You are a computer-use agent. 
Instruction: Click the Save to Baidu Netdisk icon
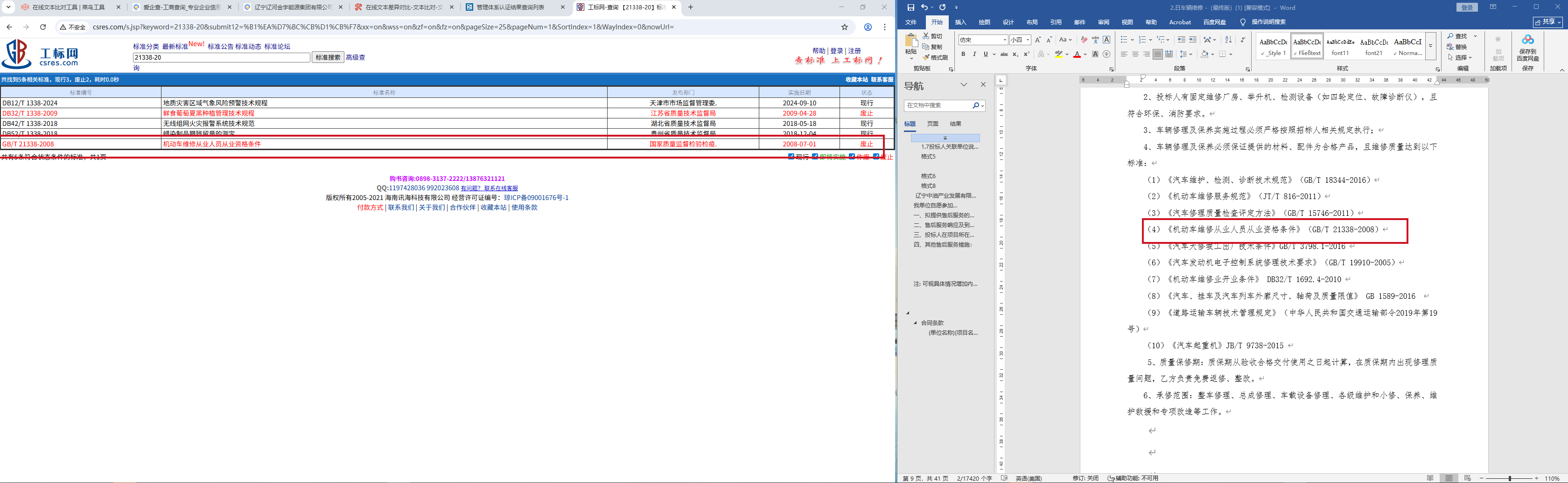pyautogui.click(x=1528, y=48)
